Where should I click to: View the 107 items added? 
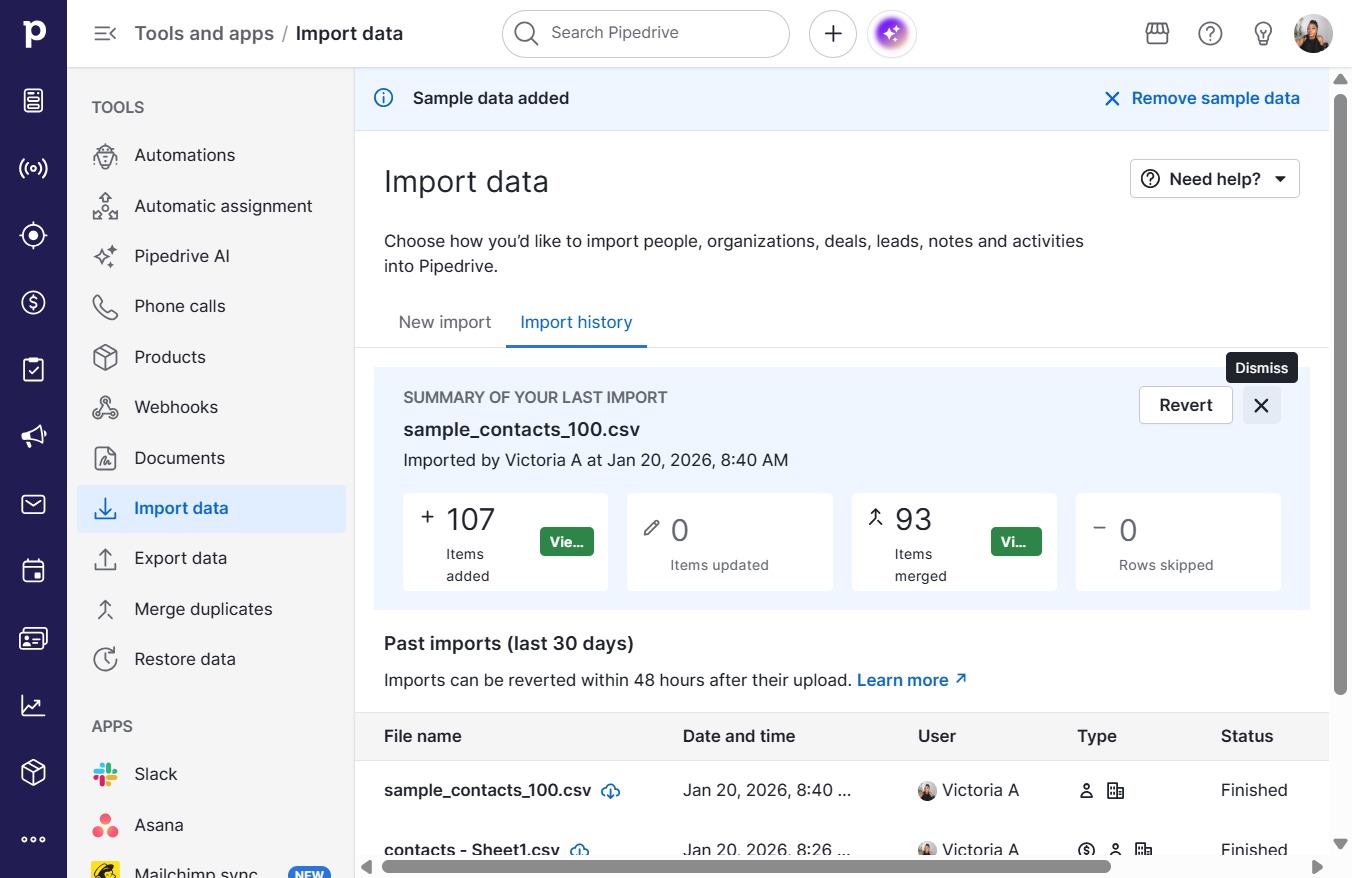point(567,542)
